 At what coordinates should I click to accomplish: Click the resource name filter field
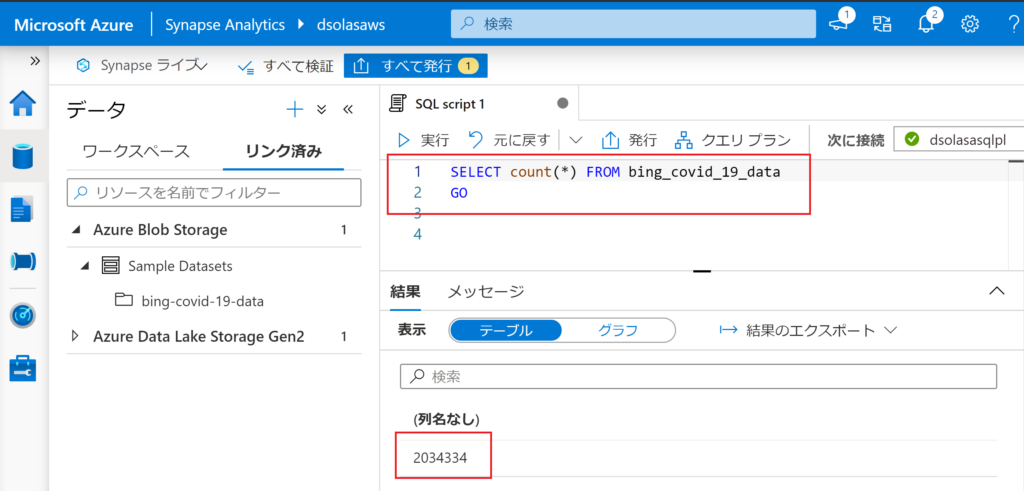click(x=214, y=192)
